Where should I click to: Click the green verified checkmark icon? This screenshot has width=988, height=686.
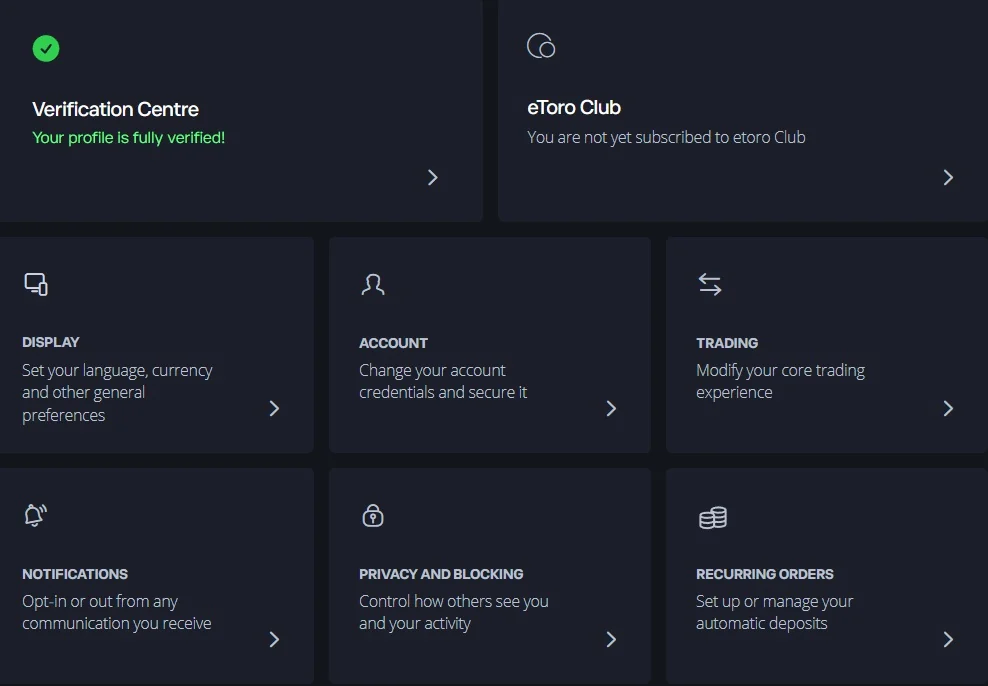click(x=46, y=49)
